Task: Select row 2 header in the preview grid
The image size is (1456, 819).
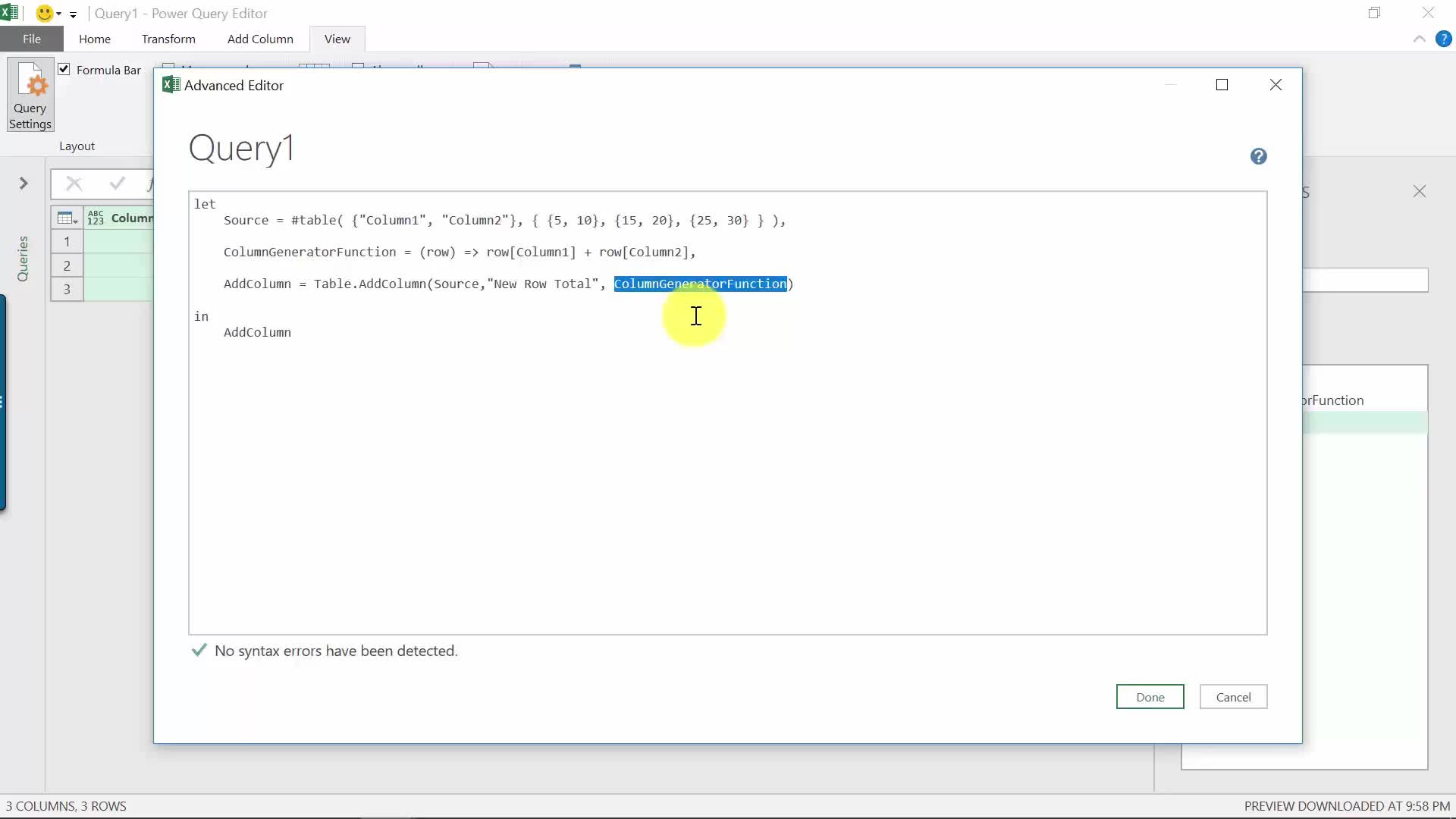Action: 67,265
